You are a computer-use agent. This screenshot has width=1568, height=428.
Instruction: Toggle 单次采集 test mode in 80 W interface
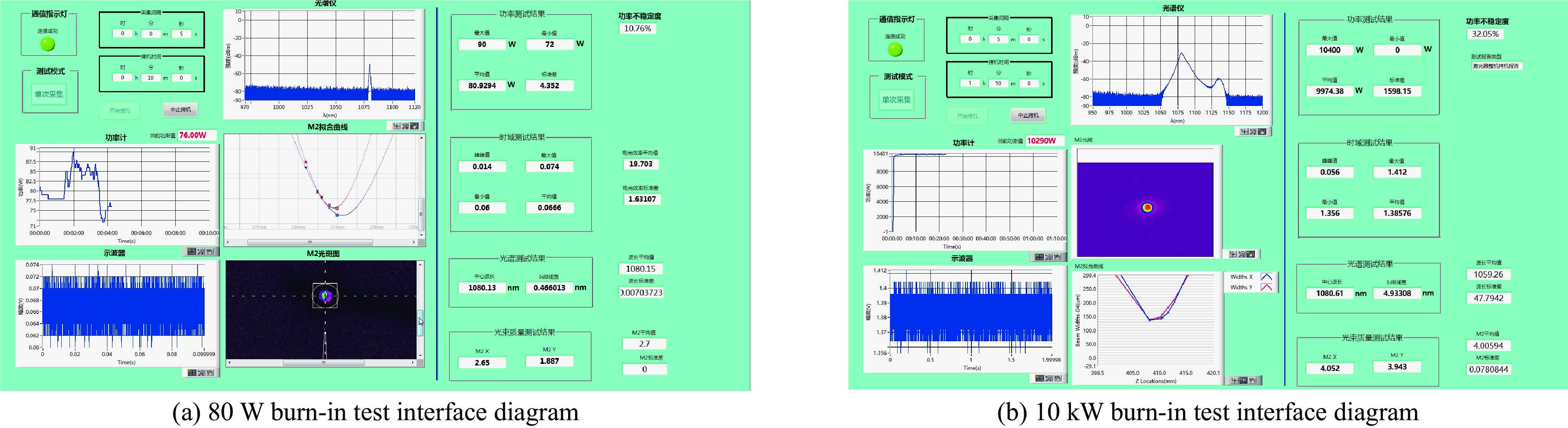[49, 95]
